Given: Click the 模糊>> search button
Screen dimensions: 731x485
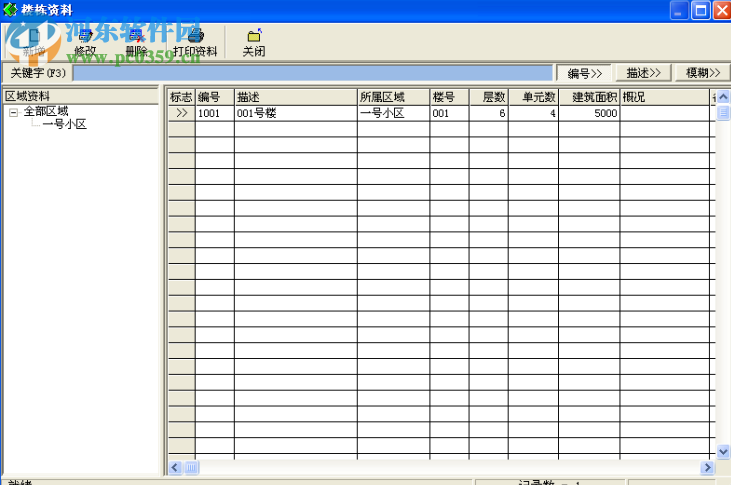Looking at the screenshot, I should (703, 73).
